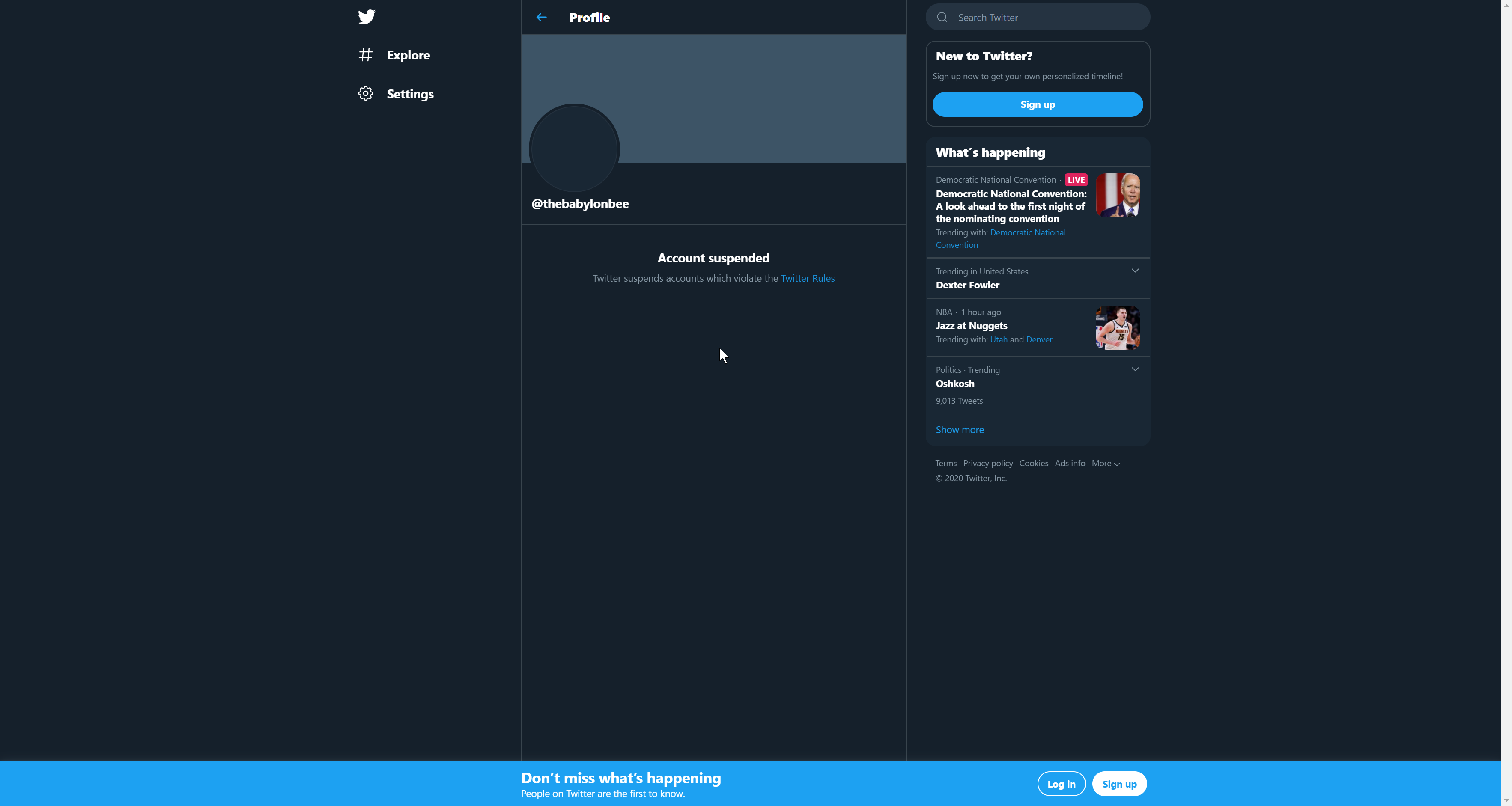Click Show more trends
Screen dimensions: 1512x806
(x=960, y=430)
